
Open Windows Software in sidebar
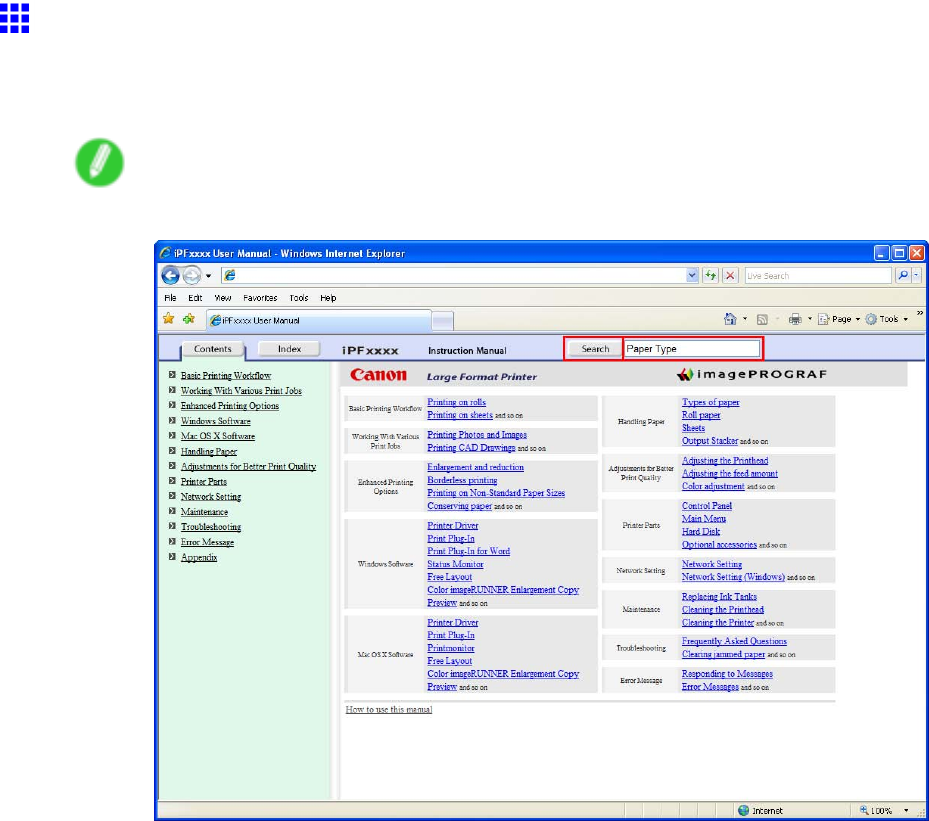point(216,421)
